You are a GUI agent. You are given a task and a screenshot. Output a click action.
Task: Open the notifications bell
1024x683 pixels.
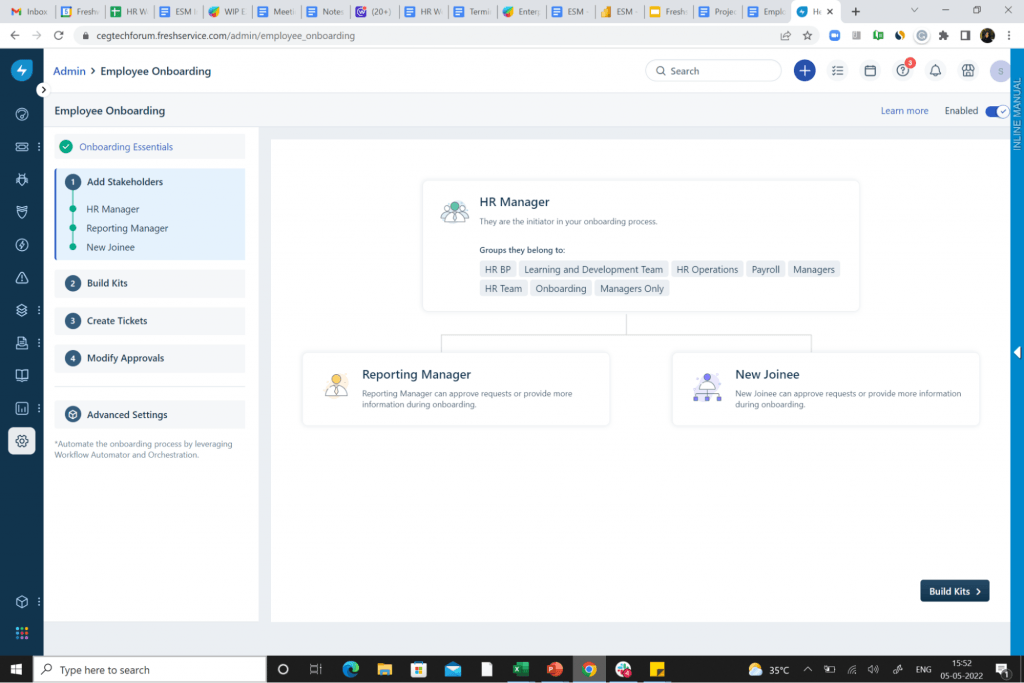pyautogui.click(x=935, y=71)
